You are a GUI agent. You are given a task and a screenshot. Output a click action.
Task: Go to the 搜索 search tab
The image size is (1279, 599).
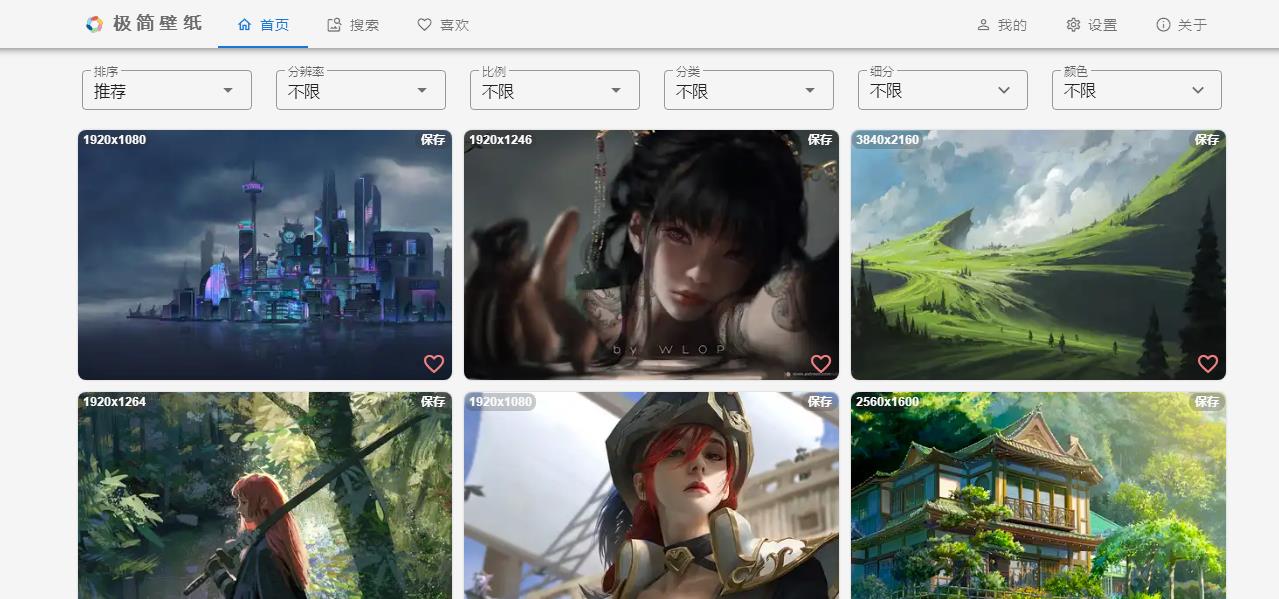point(353,25)
